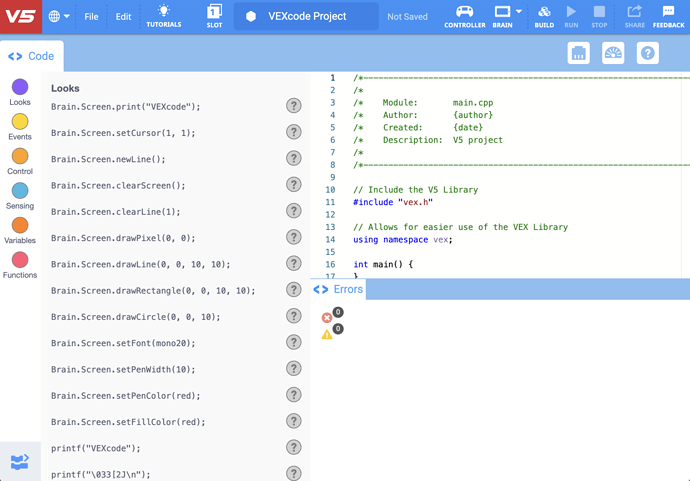The image size is (690, 481).
Task: Click Brain.Screen.clearScreen() command
Action: click(118, 185)
